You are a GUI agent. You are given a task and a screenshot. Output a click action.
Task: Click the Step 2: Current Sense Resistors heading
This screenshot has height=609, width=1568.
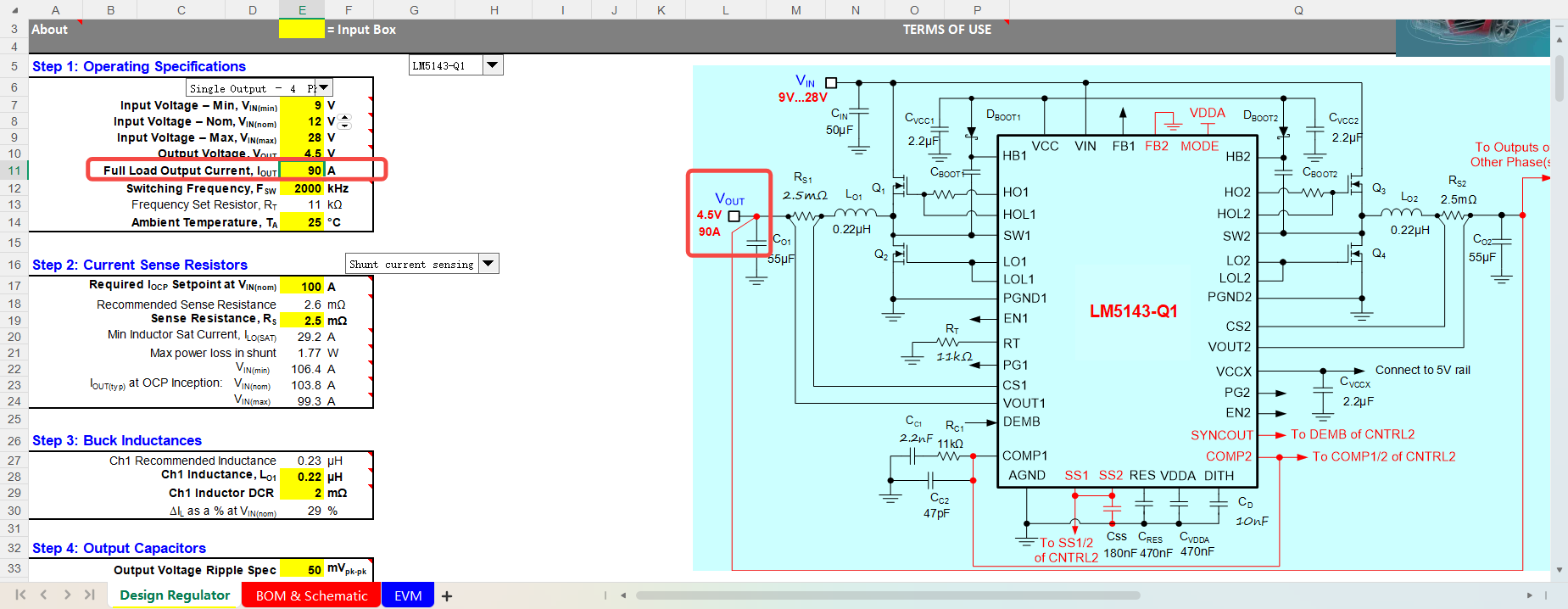point(140,265)
